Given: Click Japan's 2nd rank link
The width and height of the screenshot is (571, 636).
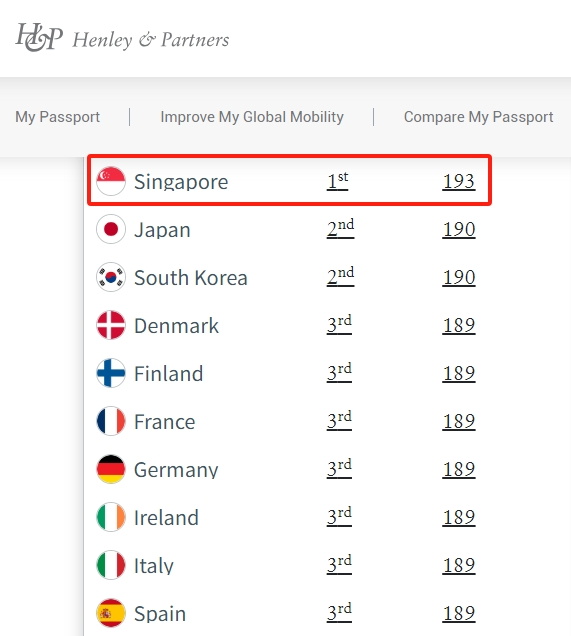Looking at the screenshot, I should pos(340,229).
